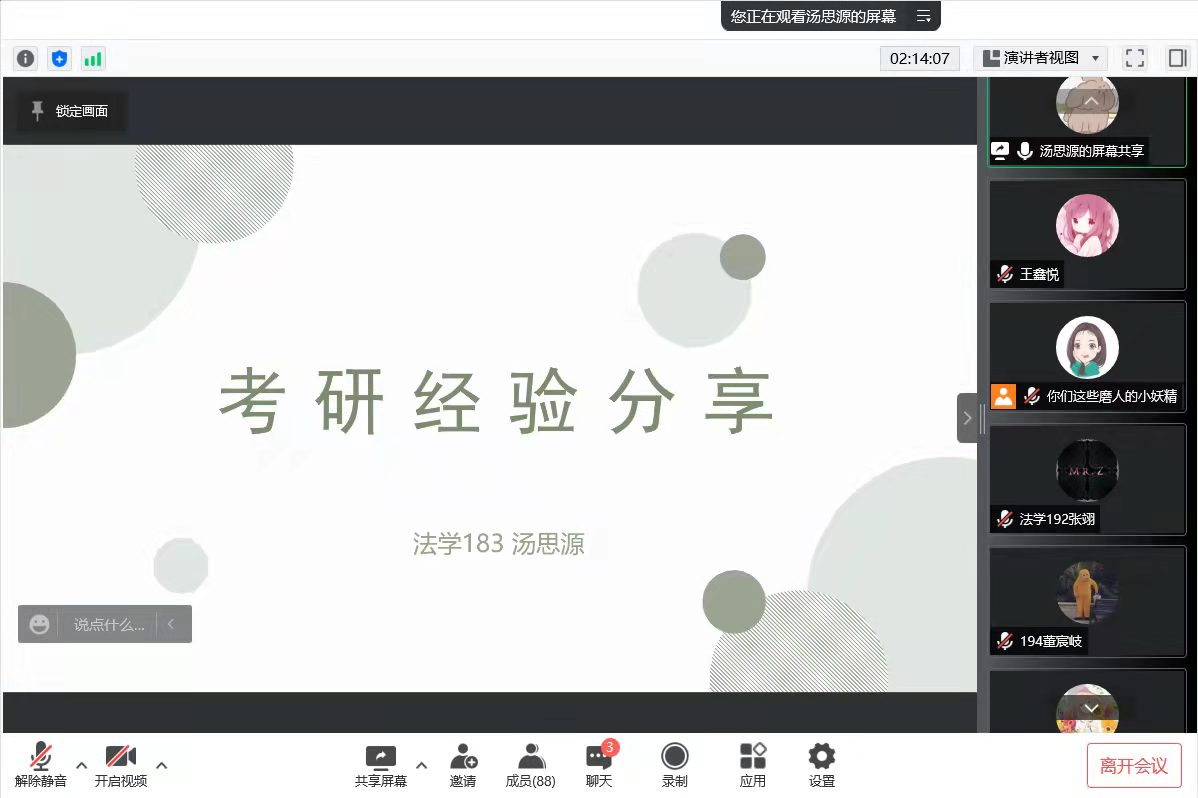1198x798 pixels.
Task: Toggle the side panel layout icon
Action: coord(1177,58)
